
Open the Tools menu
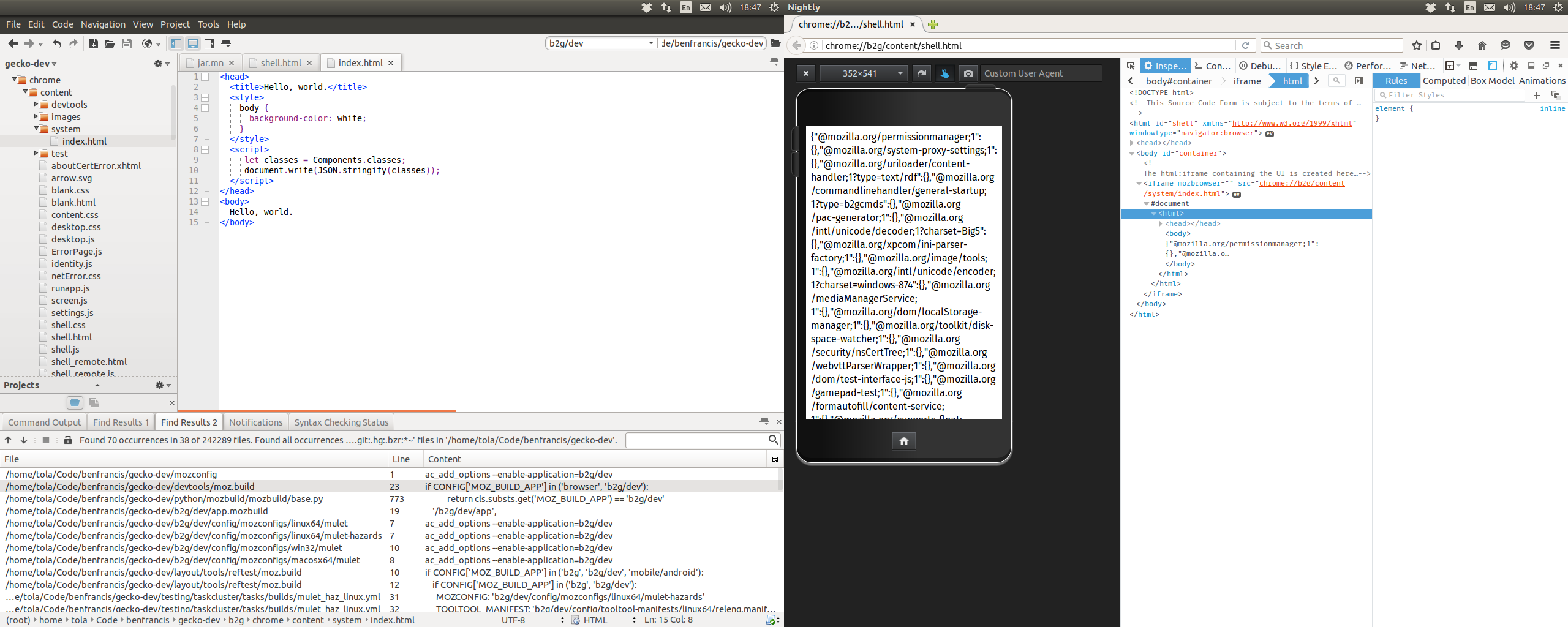[x=208, y=24]
